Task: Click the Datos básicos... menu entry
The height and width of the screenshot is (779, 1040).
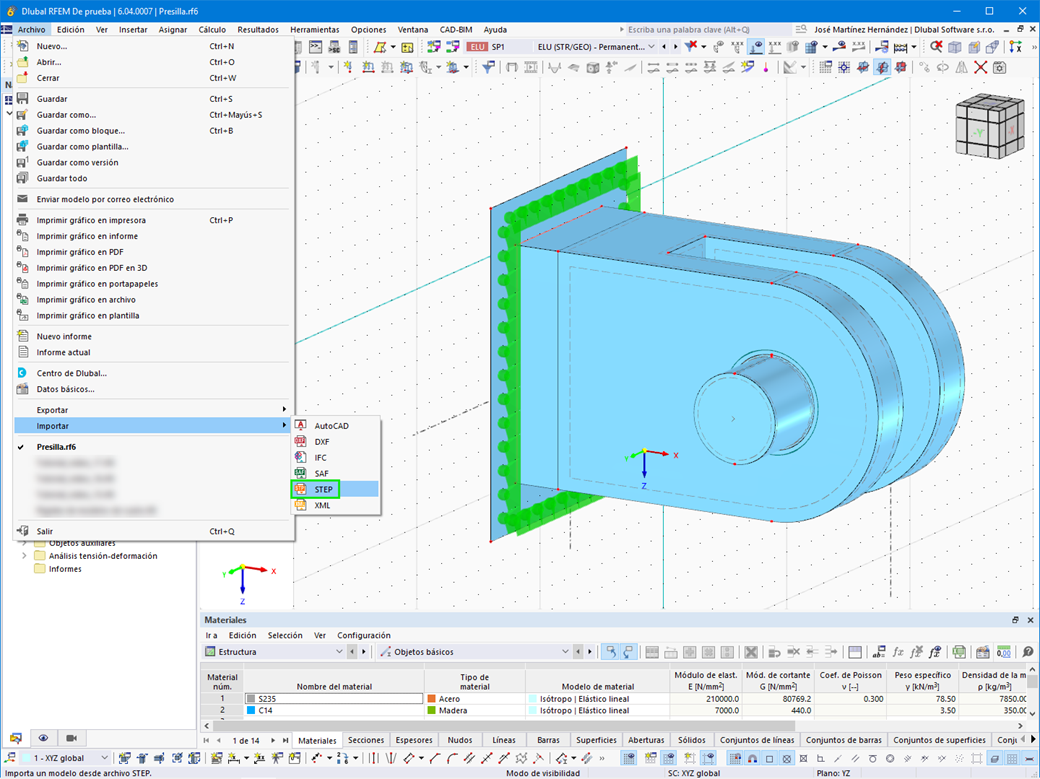Action: coord(153,389)
